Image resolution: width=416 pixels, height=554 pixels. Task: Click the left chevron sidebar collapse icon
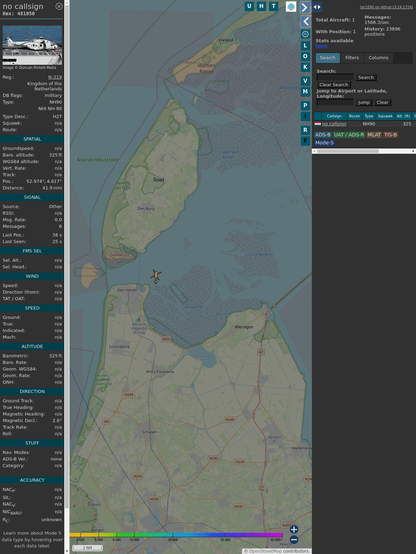pos(305,22)
